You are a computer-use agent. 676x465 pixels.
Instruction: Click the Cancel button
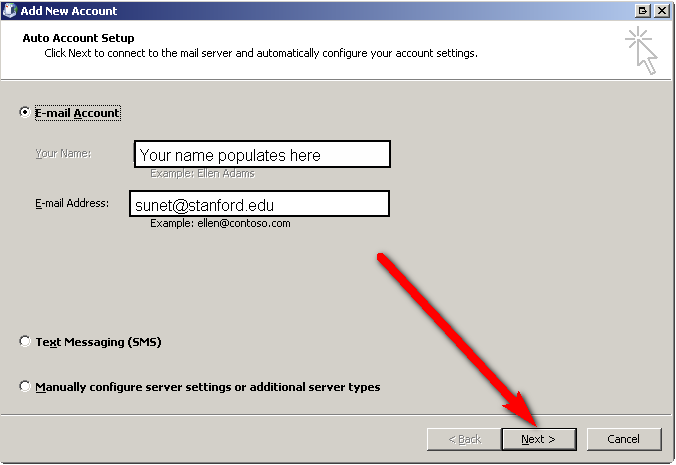(623, 439)
